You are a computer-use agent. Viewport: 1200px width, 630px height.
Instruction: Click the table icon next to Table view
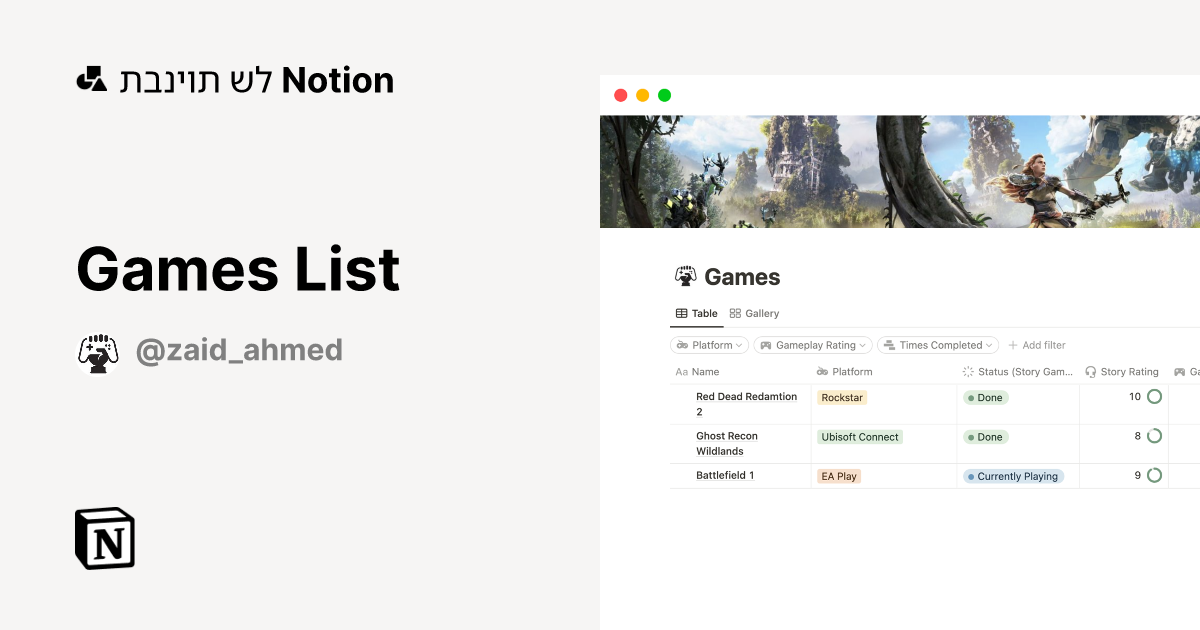(680, 313)
